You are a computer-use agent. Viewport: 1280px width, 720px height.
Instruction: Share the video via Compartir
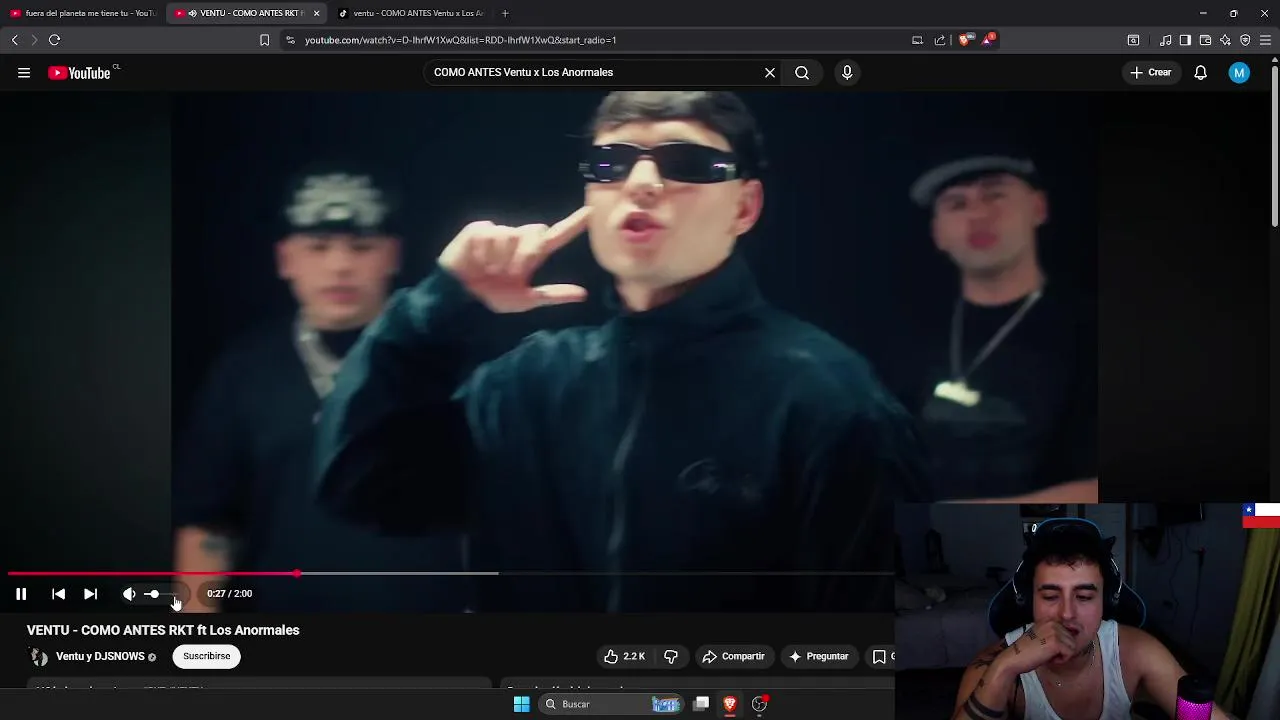point(734,656)
